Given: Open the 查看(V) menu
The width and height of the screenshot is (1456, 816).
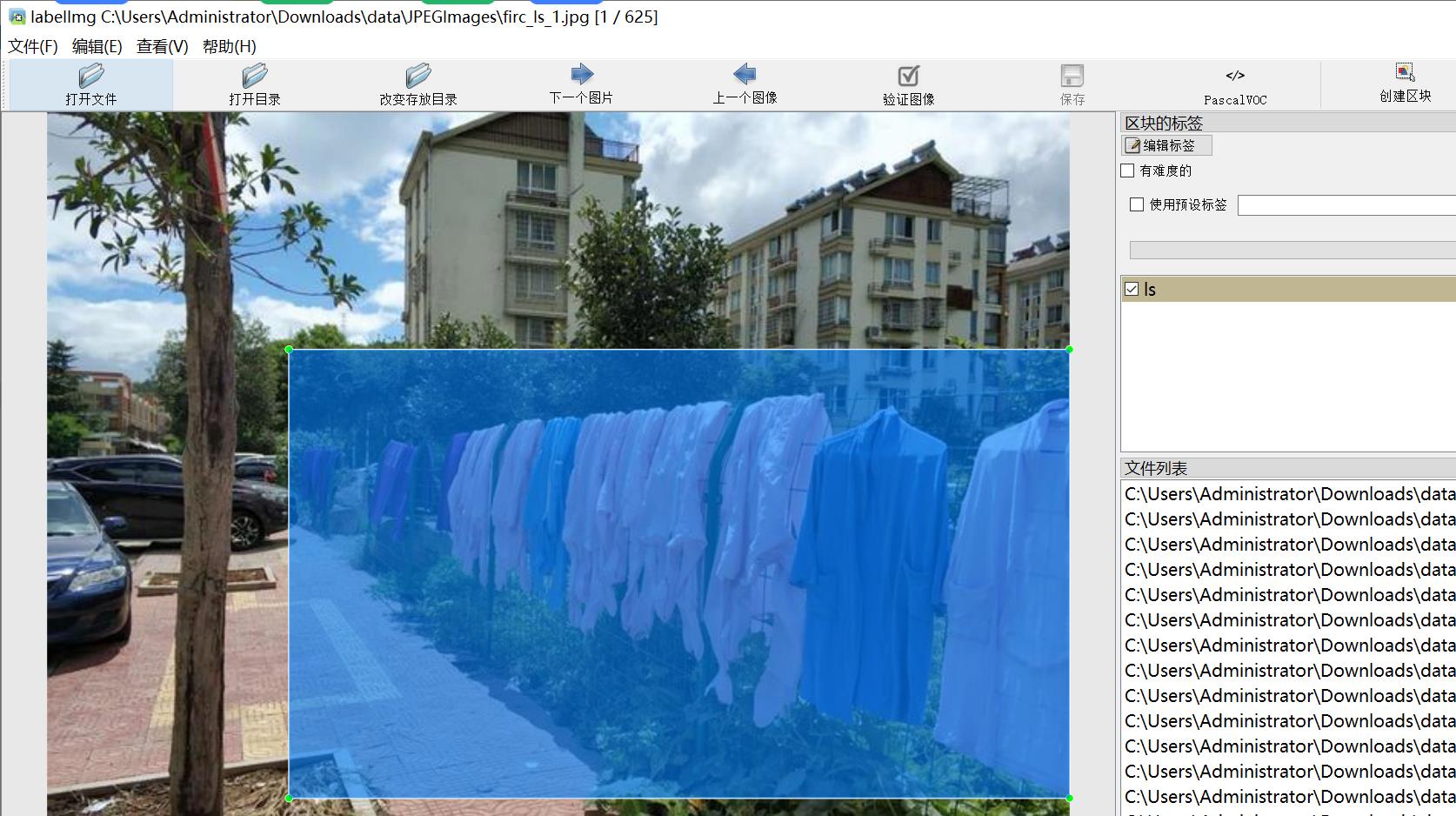Looking at the screenshot, I should coord(163,46).
